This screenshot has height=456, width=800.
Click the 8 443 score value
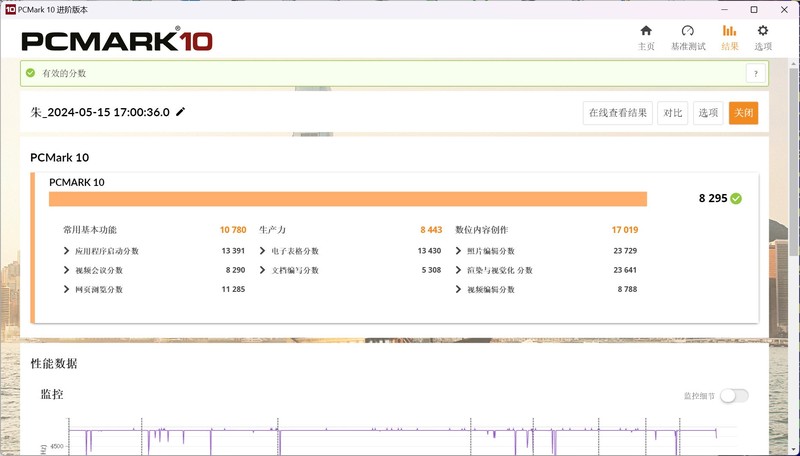tap(431, 230)
